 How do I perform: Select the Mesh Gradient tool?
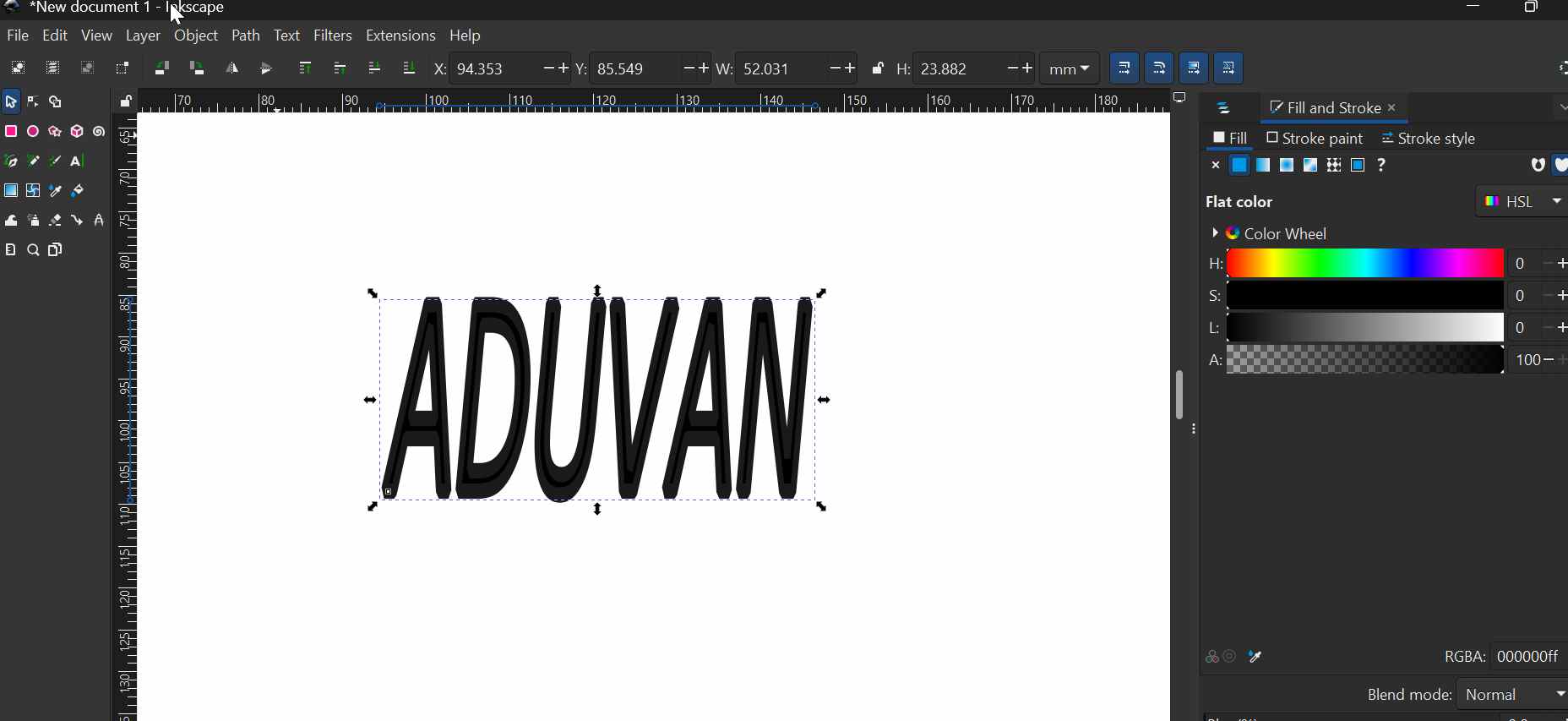[x=33, y=191]
